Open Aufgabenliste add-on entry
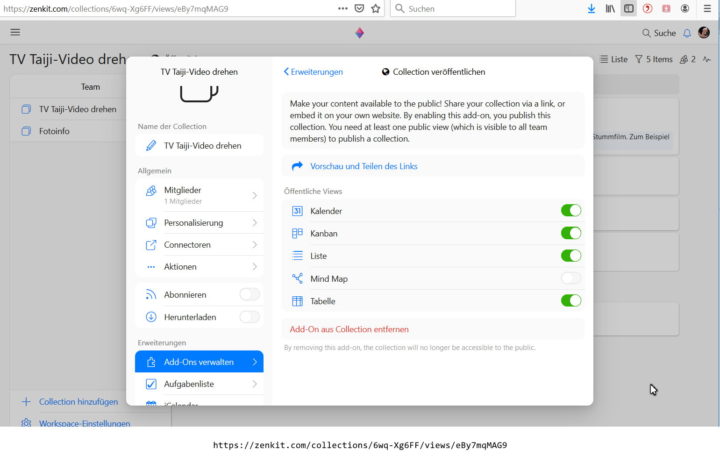This screenshot has width=720, height=464. tap(199, 384)
